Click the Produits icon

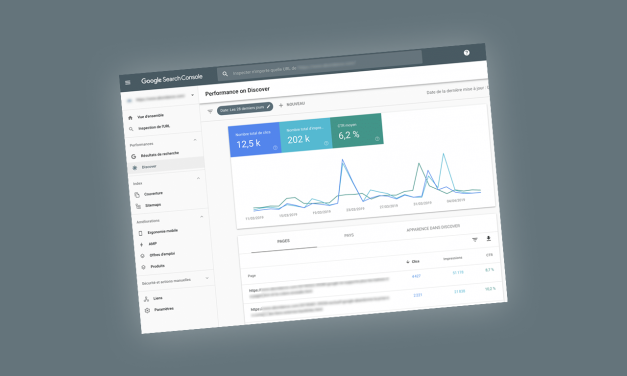tap(144, 267)
